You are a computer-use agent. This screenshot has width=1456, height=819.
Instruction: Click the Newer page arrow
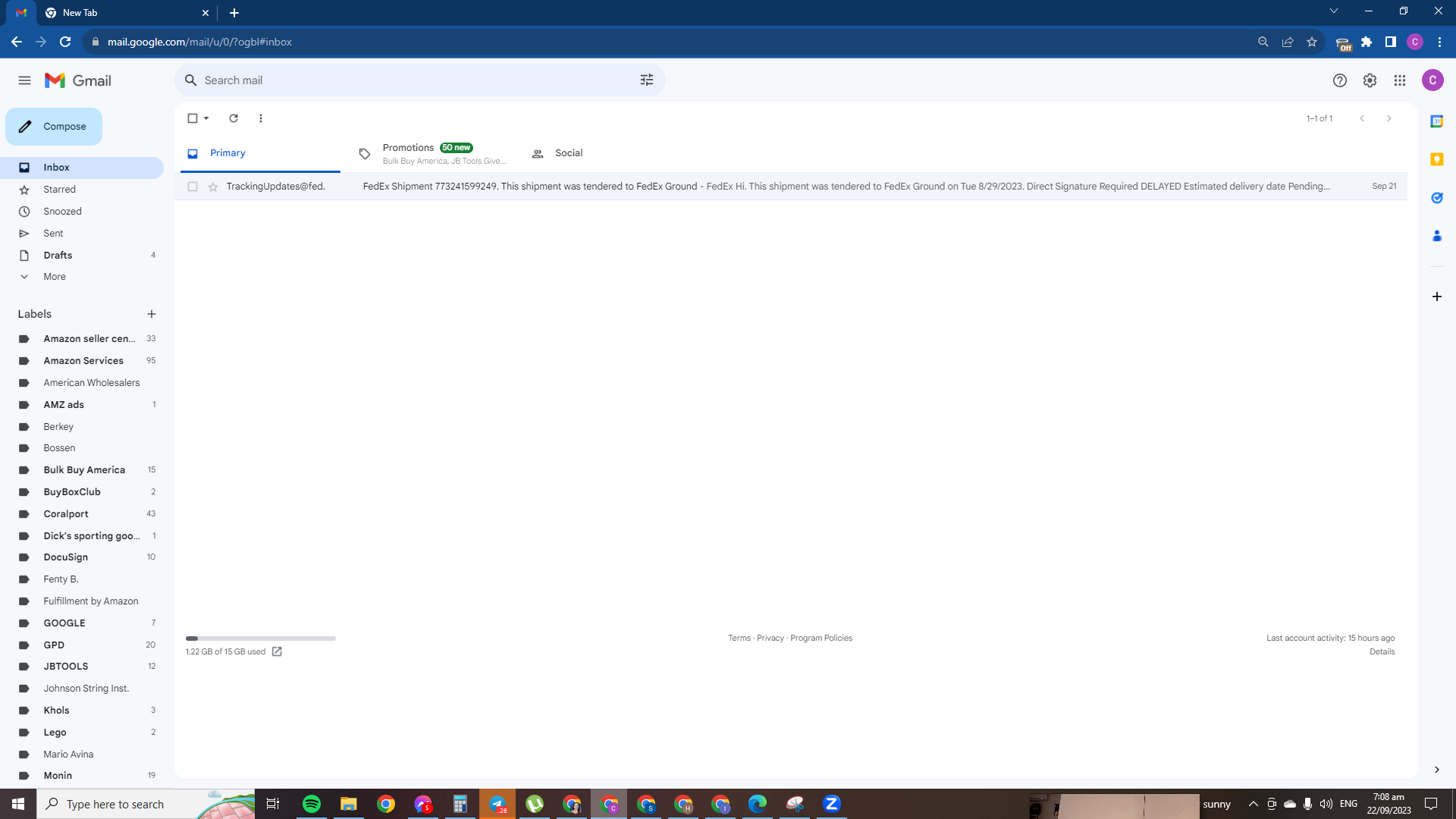[1362, 118]
